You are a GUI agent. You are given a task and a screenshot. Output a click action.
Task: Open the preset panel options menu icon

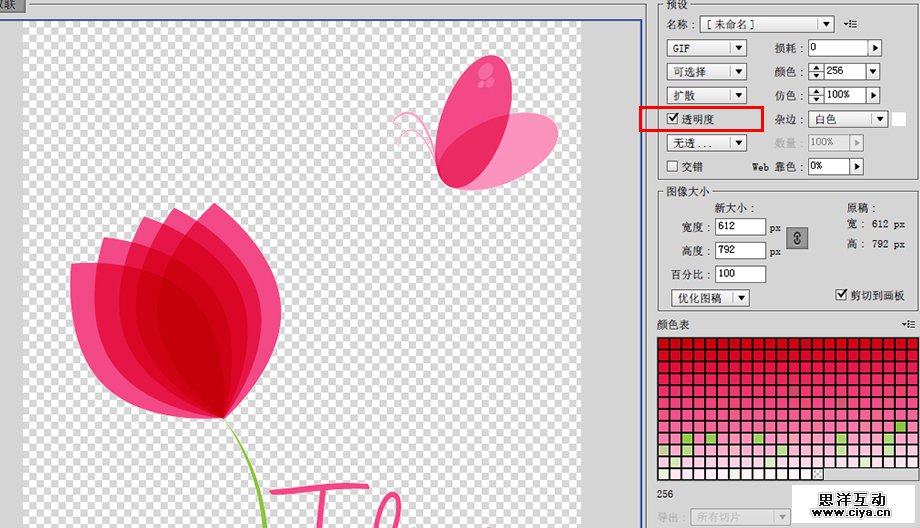pyautogui.click(x=851, y=24)
